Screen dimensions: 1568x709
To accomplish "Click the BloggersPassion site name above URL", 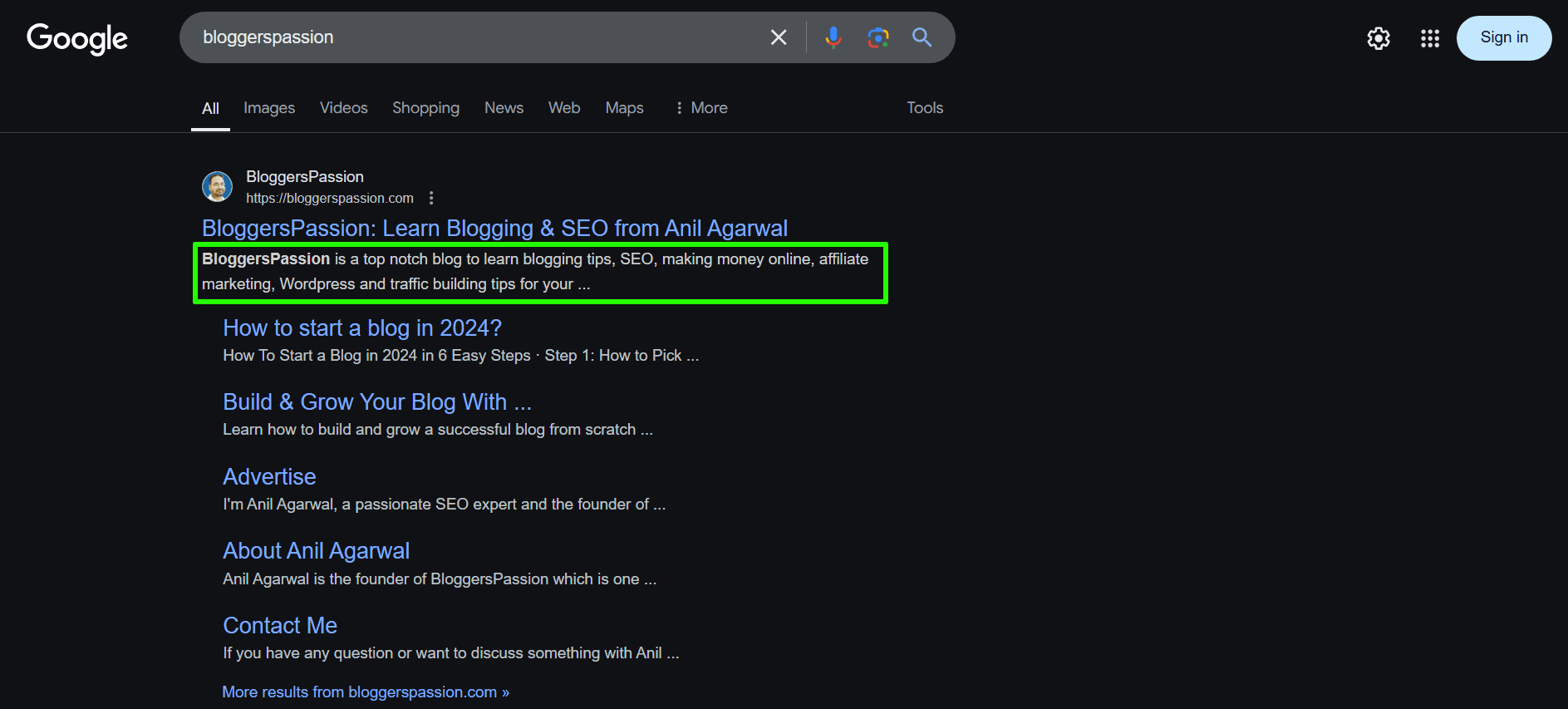I will [x=305, y=176].
